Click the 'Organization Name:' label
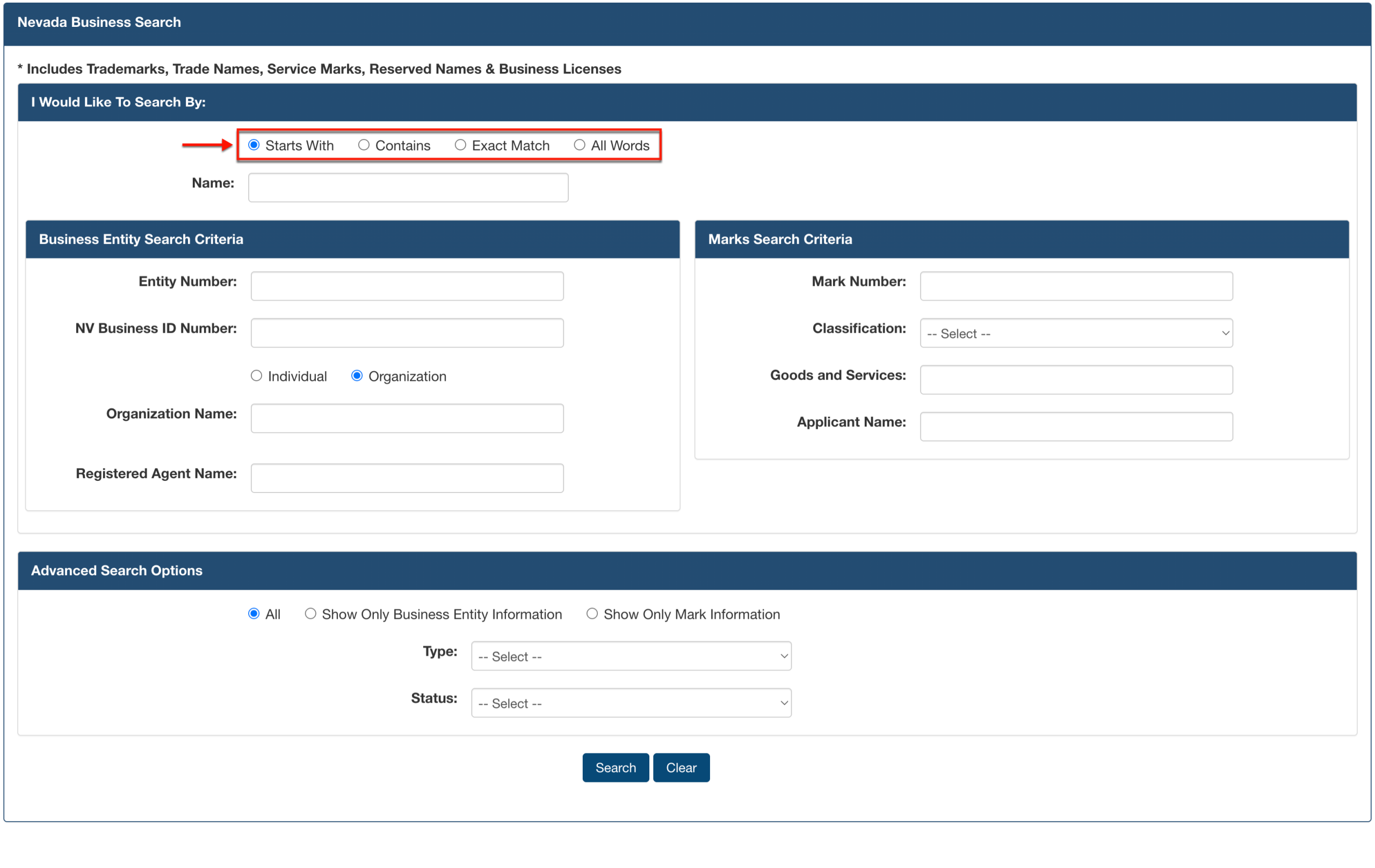Screen dimensions: 1375x868 coord(171,414)
